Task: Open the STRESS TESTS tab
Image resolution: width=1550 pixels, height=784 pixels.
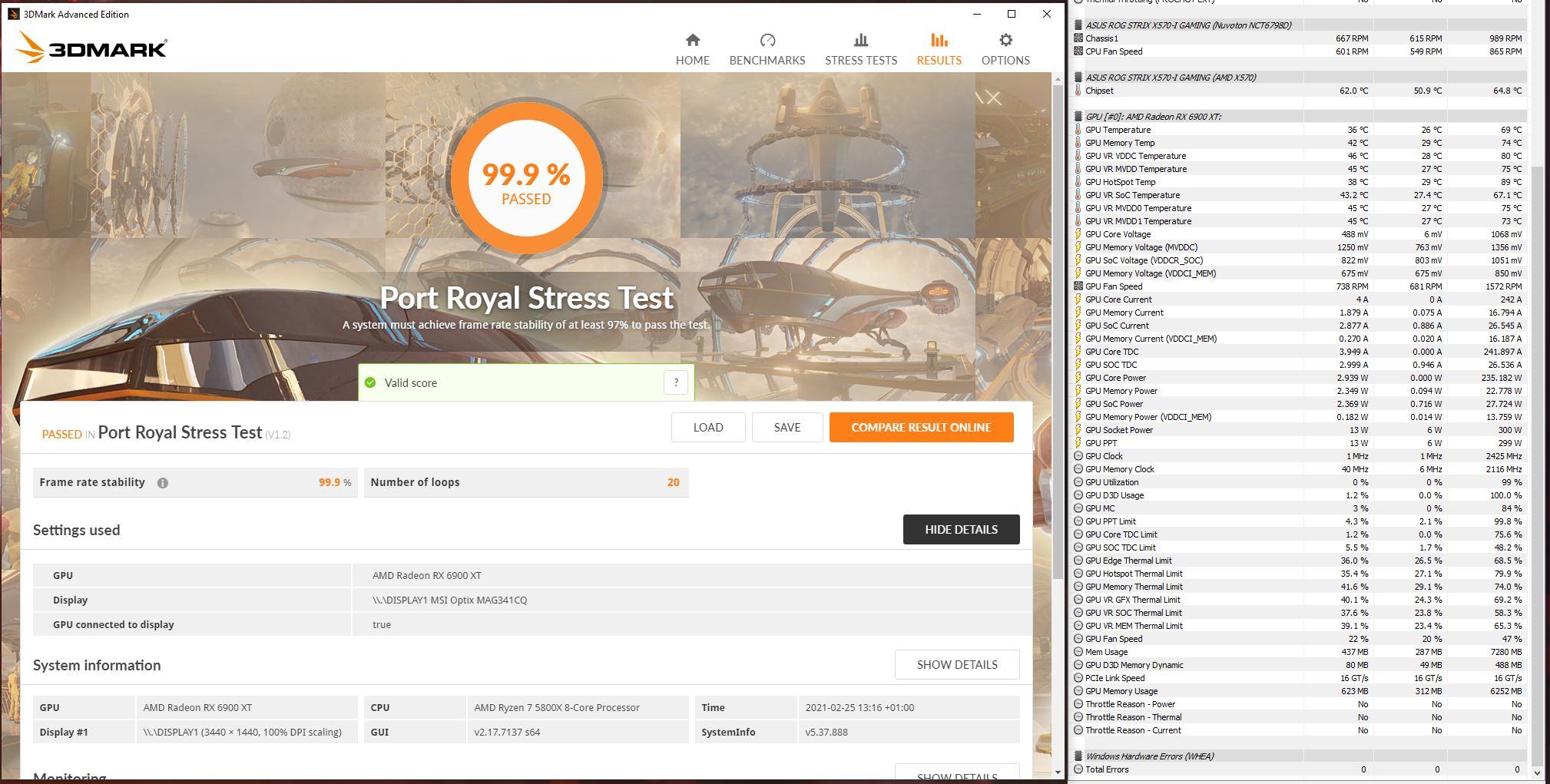Action: tap(861, 49)
